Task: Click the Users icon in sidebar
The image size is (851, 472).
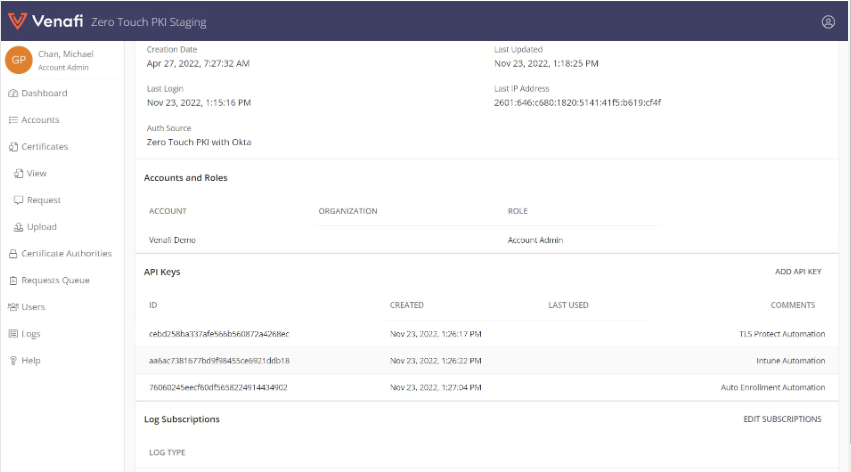Action: (x=13, y=308)
